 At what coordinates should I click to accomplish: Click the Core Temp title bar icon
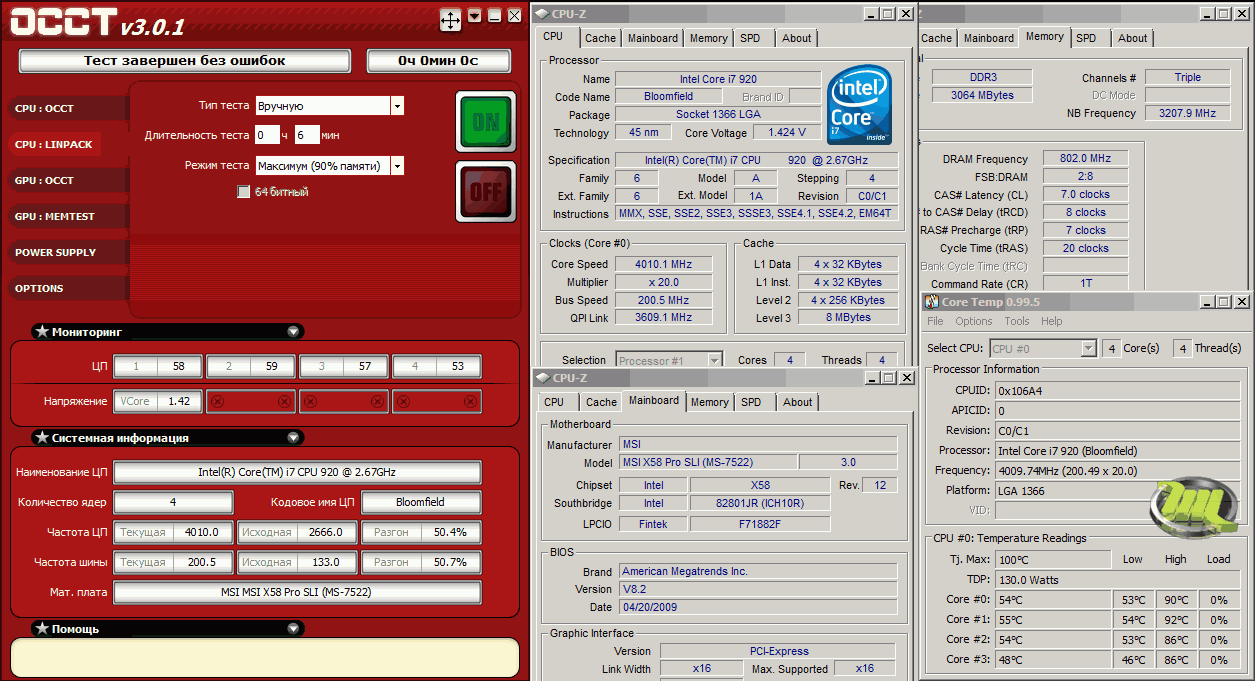click(931, 301)
